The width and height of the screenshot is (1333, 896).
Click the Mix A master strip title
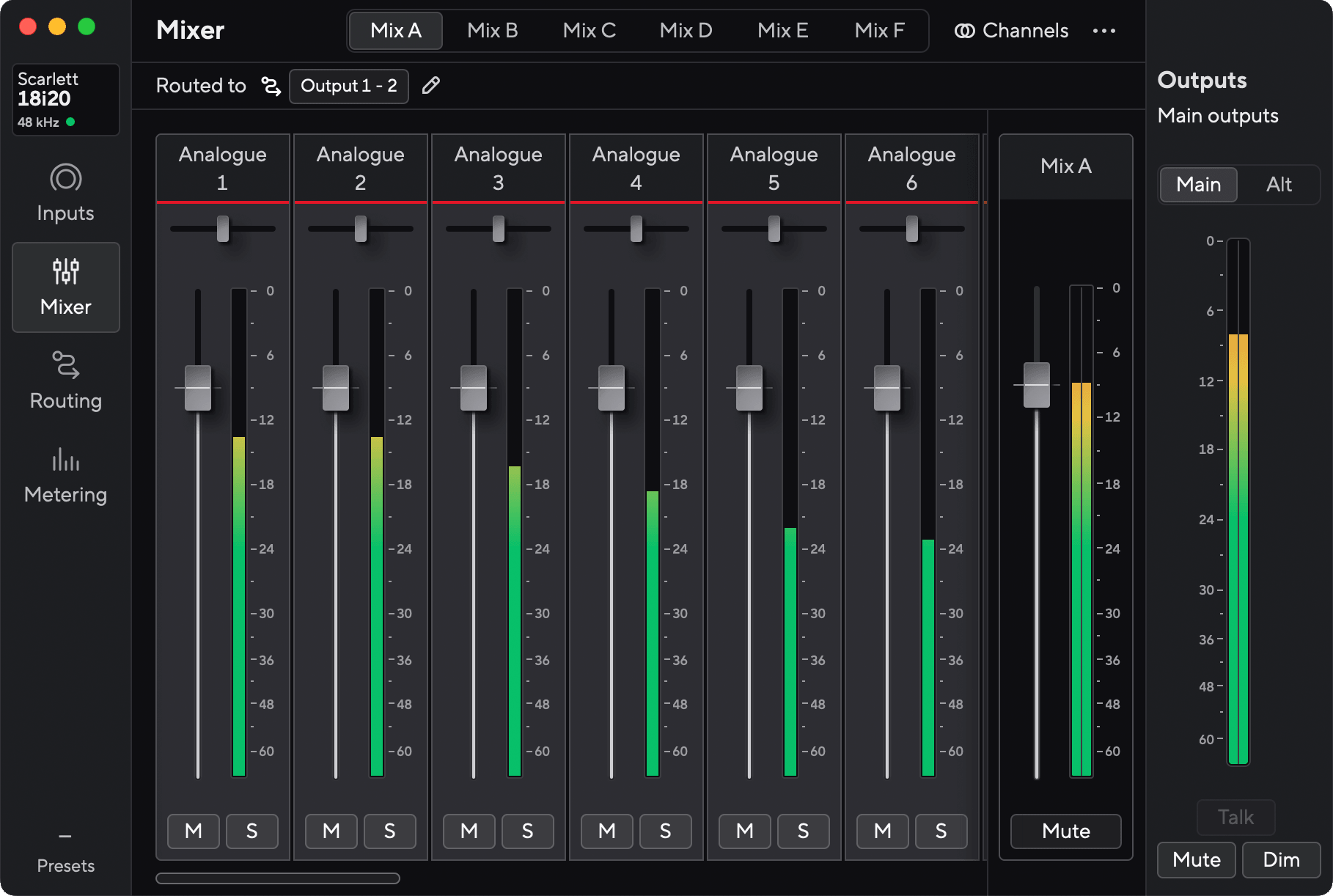tap(1066, 166)
